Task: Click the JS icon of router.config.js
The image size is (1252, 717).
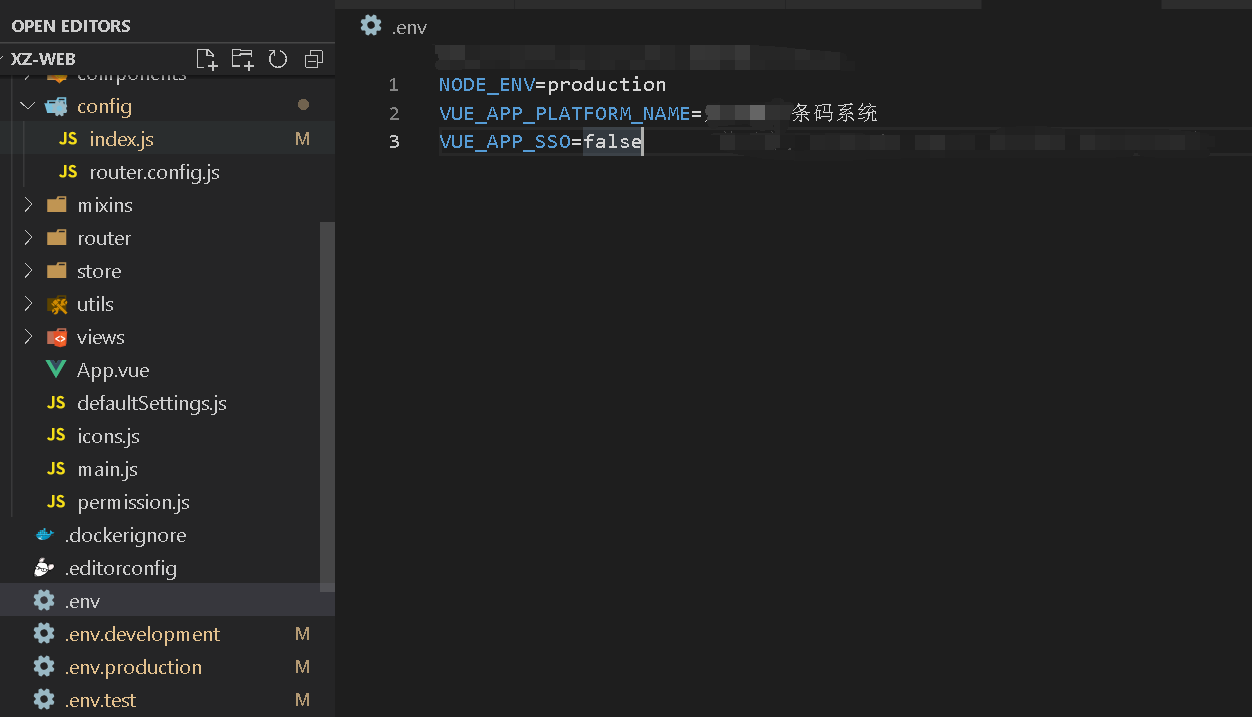Action: [68, 172]
